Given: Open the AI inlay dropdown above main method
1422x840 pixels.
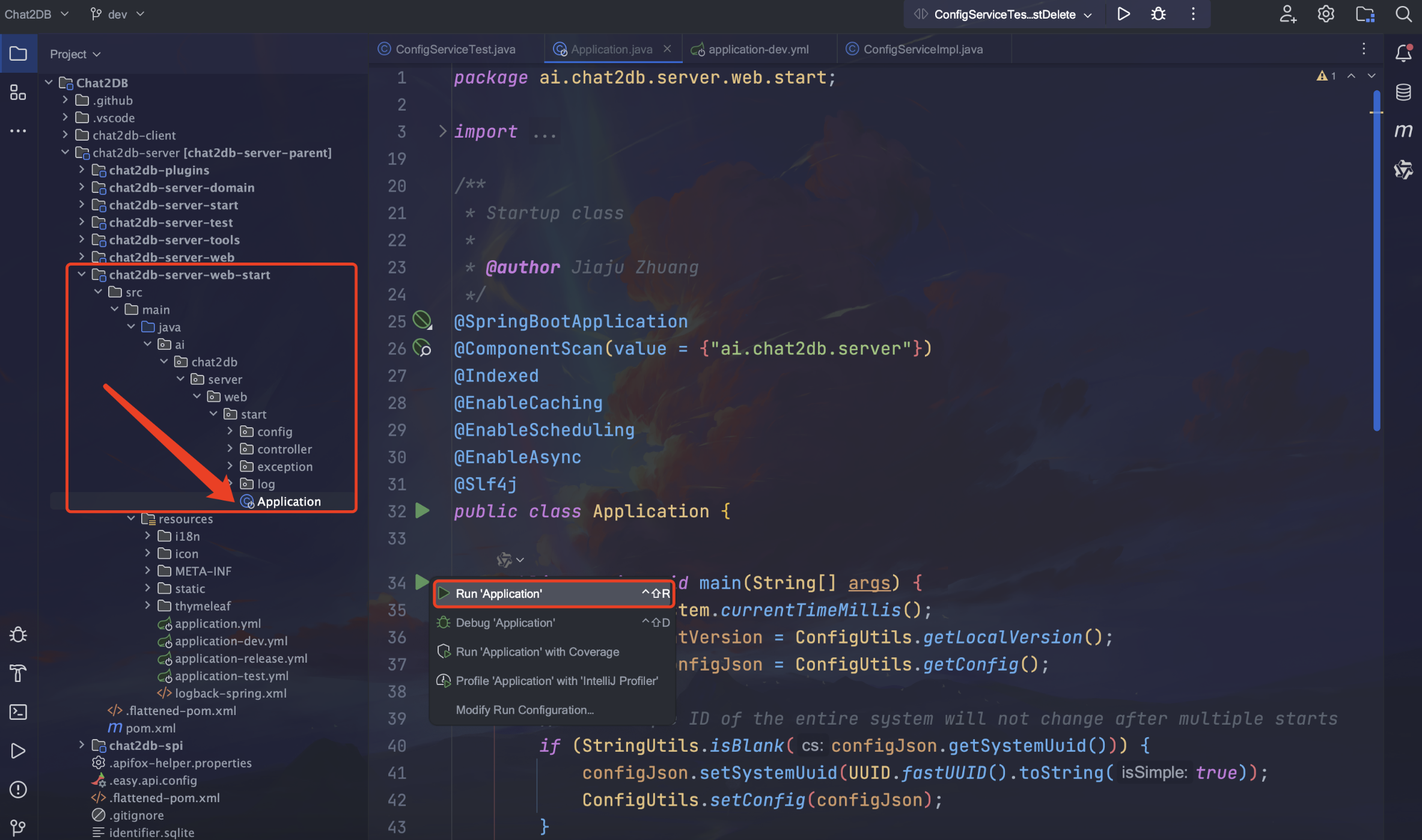Looking at the screenshot, I should pyautogui.click(x=510, y=560).
